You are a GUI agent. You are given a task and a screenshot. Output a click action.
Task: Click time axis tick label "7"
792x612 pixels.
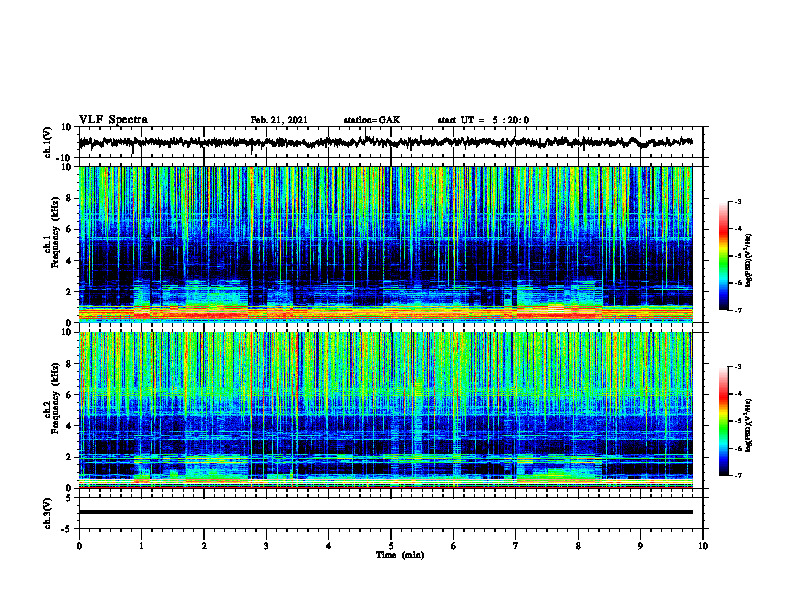click(x=516, y=546)
